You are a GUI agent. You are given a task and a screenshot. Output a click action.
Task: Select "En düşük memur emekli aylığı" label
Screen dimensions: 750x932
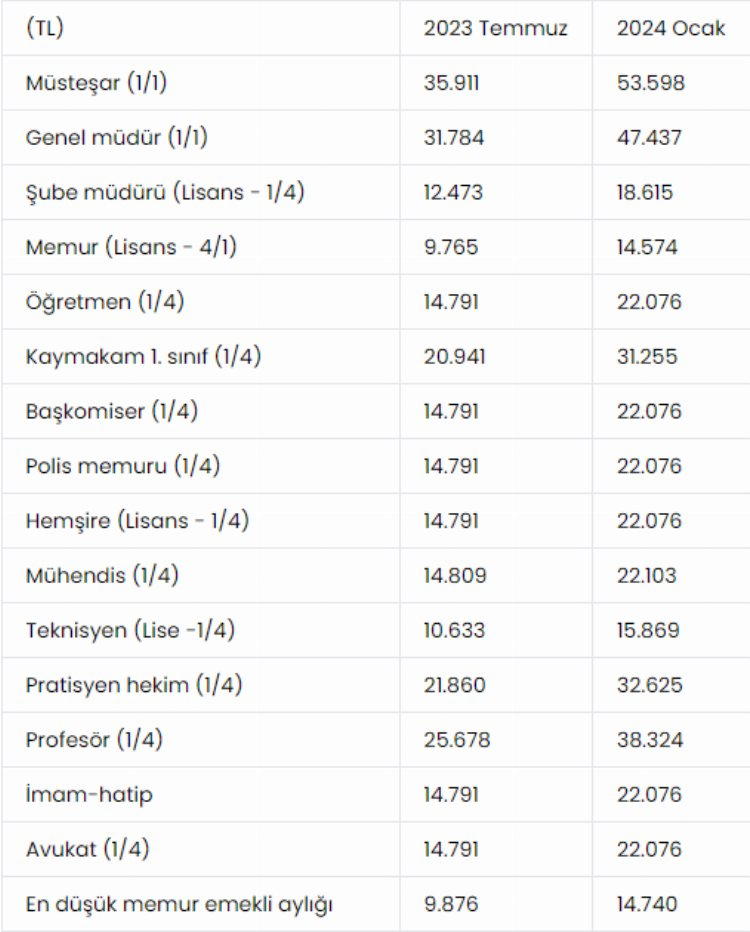pyautogui.click(x=179, y=904)
